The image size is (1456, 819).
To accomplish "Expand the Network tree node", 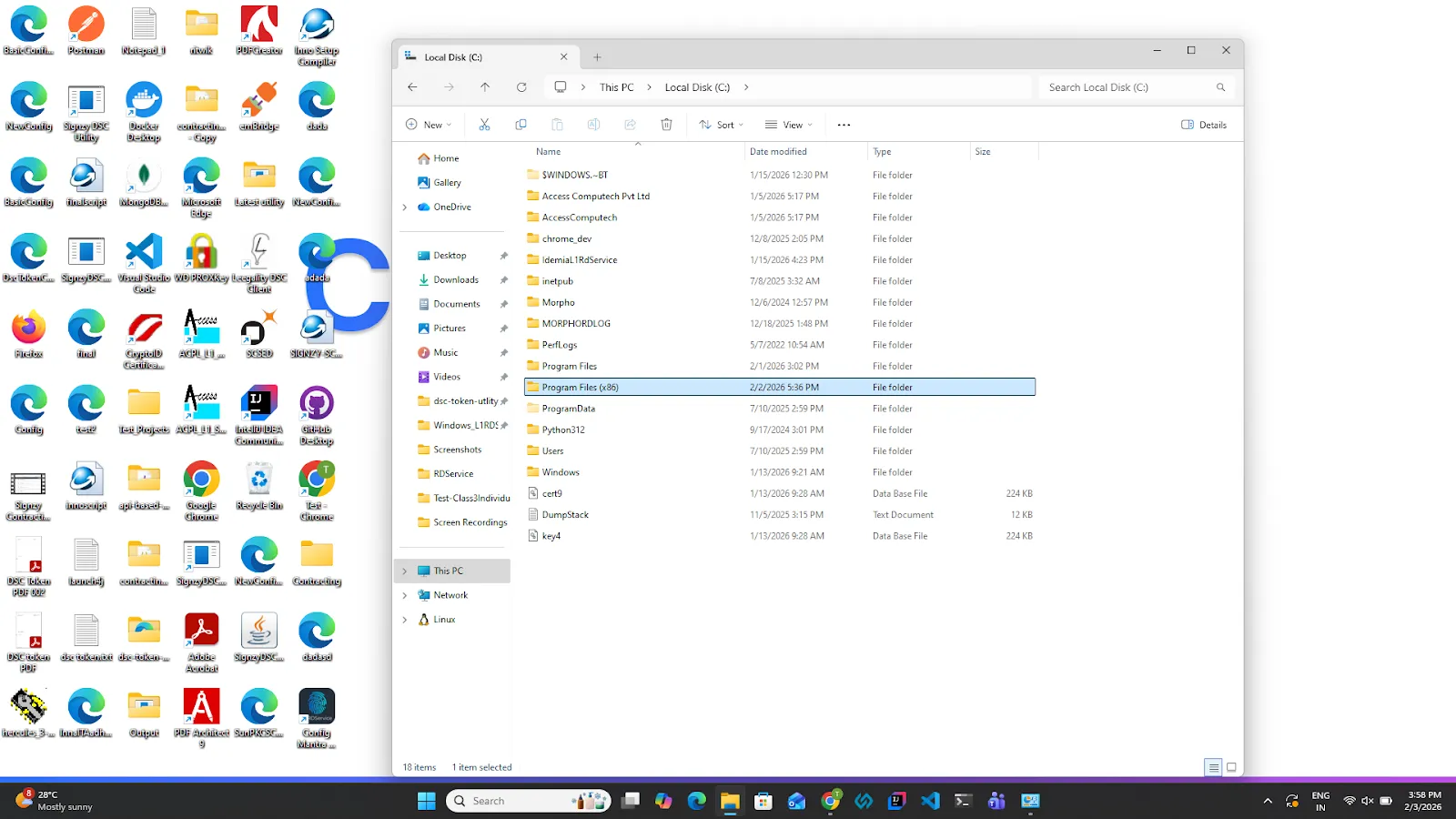I will (x=405, y=595).
